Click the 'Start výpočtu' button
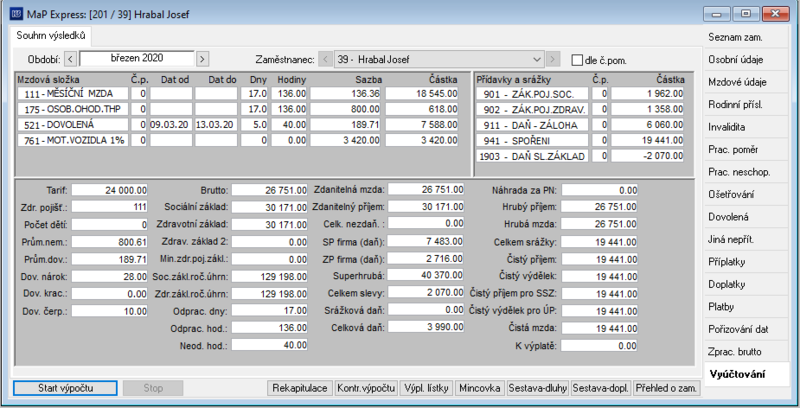This screenshot has height=408, width=800. point(65,388)
